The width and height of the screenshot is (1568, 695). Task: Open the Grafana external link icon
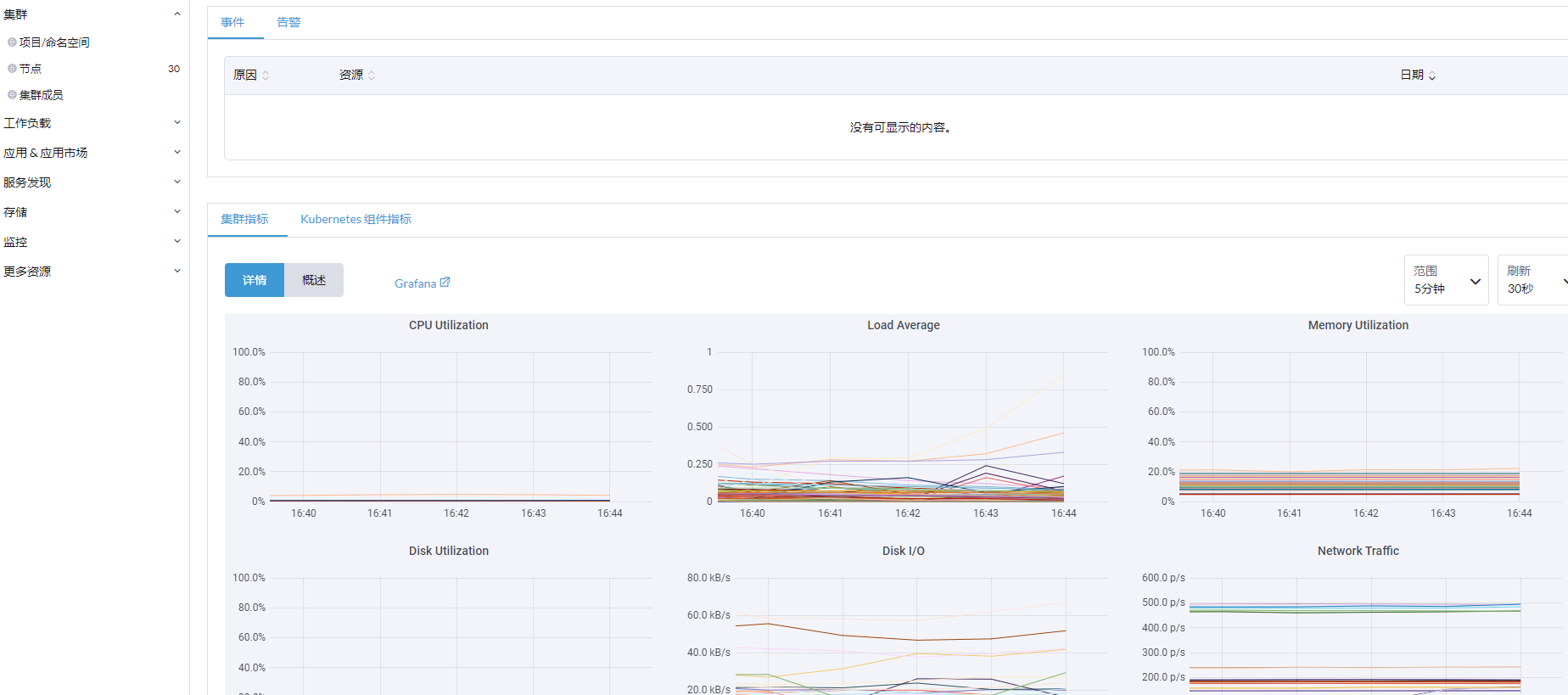point(445,283)
